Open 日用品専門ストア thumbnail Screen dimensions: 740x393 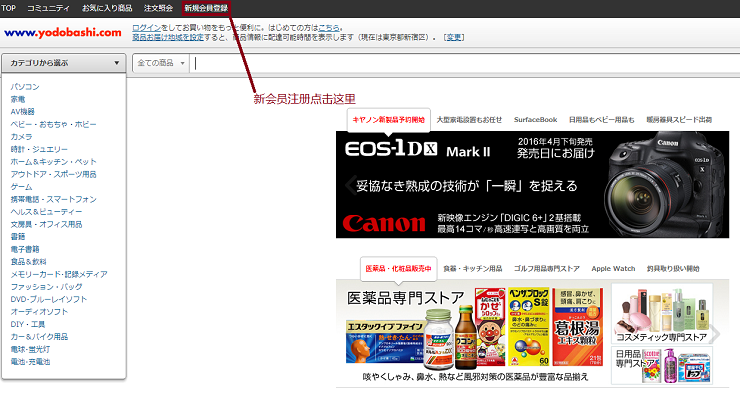[662, 366]
